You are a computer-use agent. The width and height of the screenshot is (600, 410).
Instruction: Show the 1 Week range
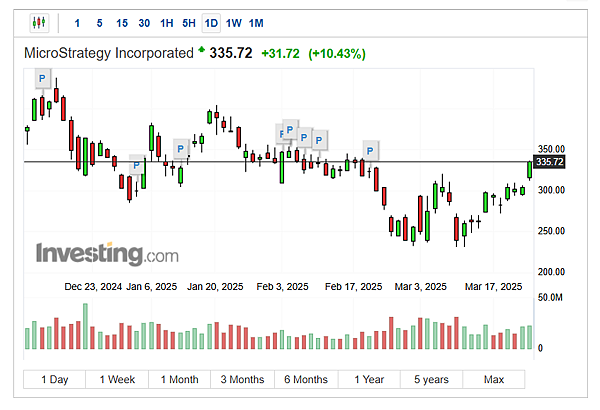(x=117, y=379)
